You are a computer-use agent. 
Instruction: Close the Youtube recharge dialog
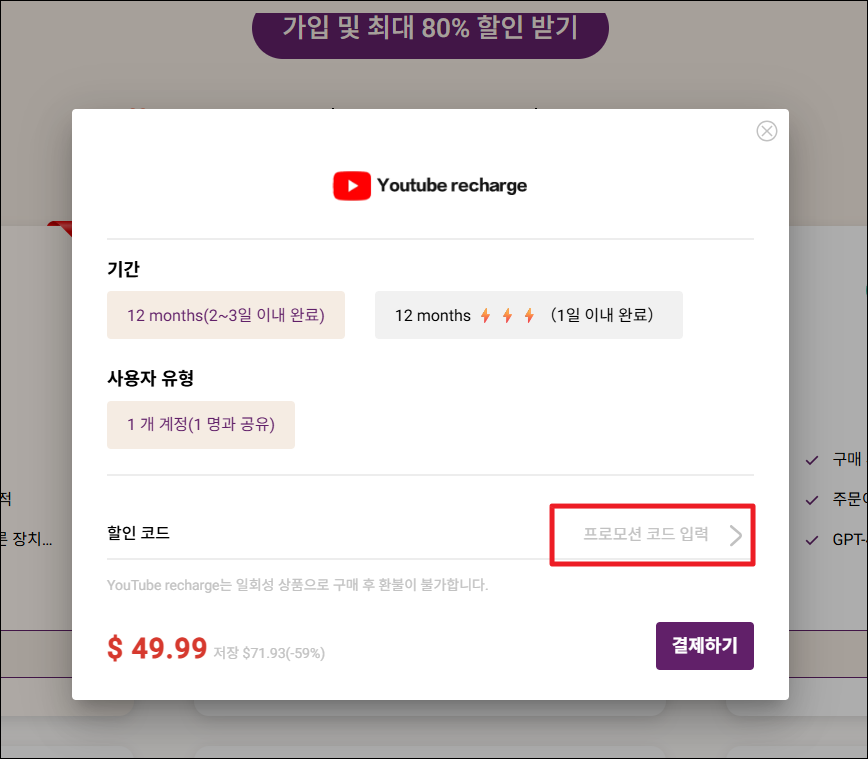point(766,131)
